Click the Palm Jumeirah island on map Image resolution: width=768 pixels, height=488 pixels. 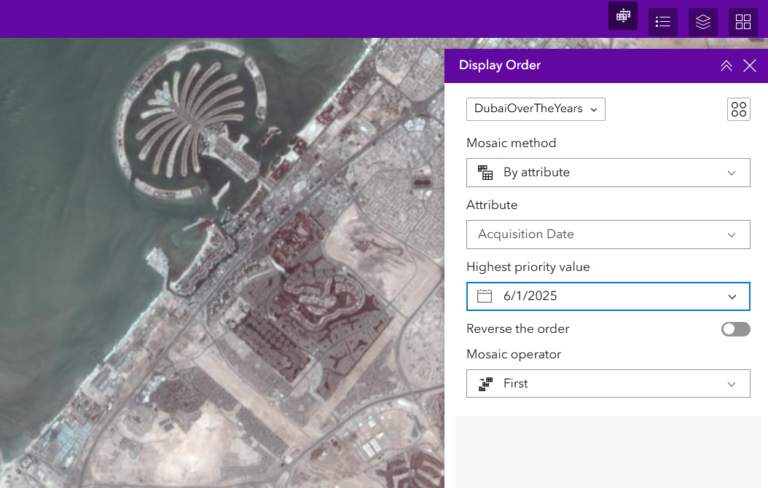point(193,122)
